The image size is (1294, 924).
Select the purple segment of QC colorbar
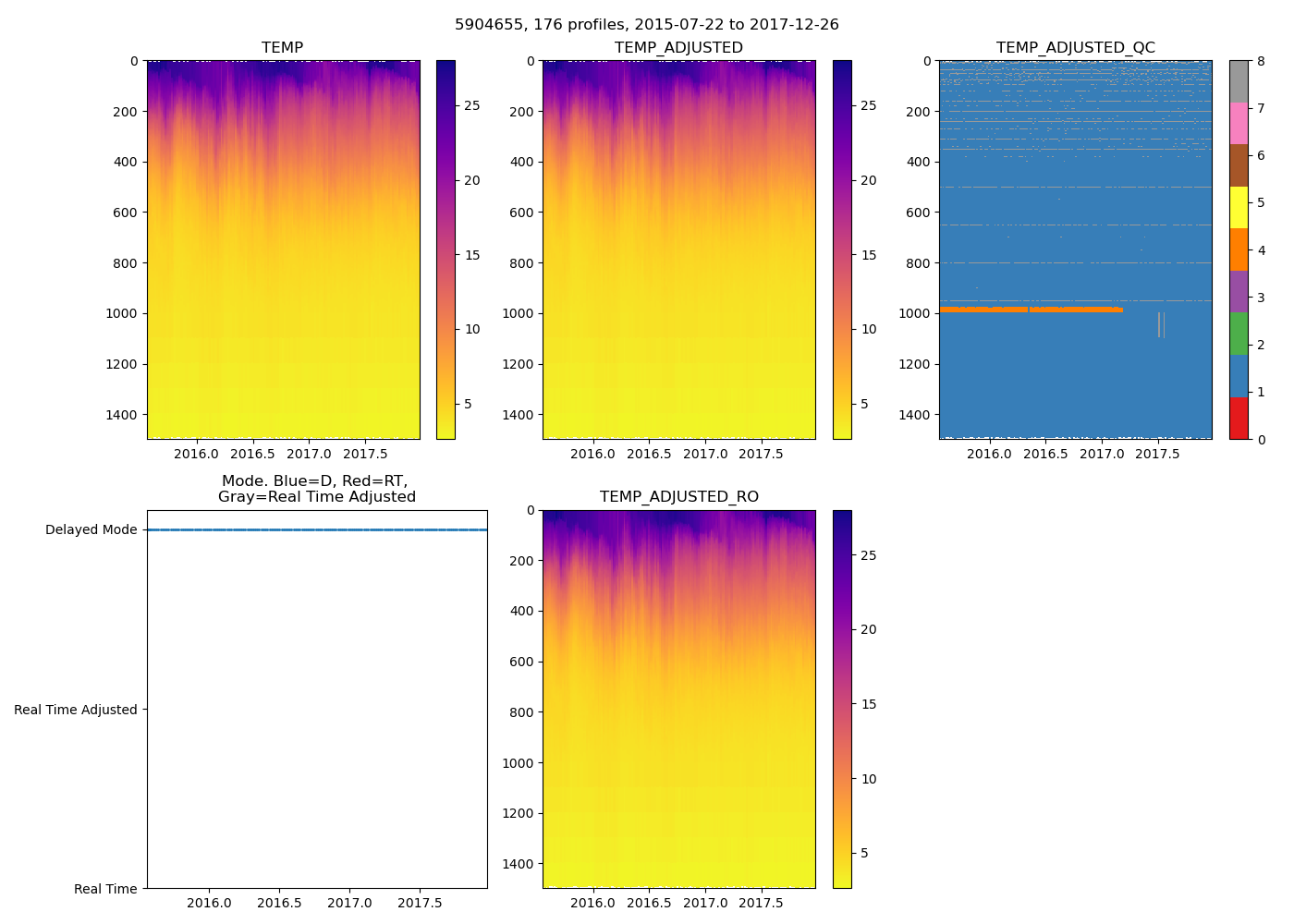[1239, 291]
